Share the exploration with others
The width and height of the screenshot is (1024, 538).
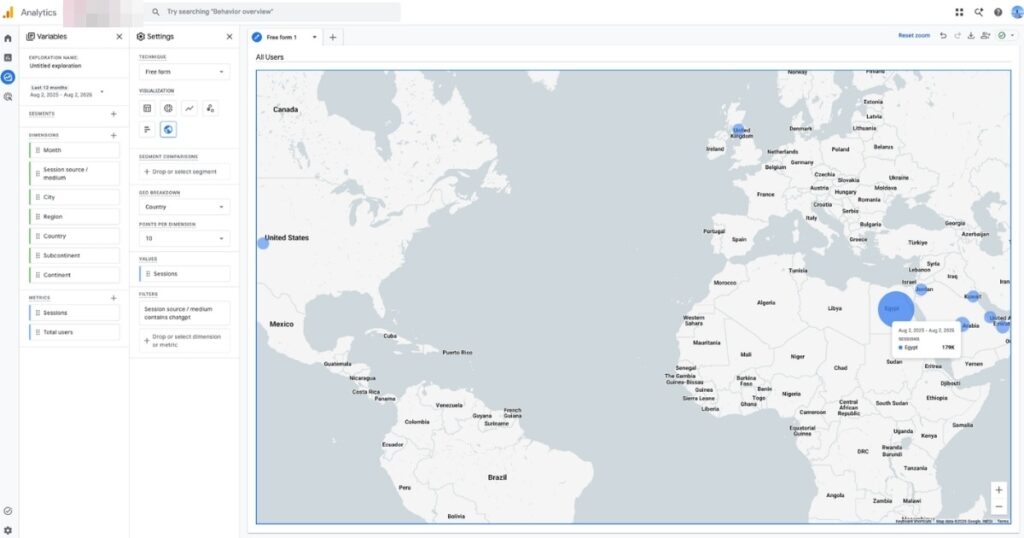(x=985, y=36)
